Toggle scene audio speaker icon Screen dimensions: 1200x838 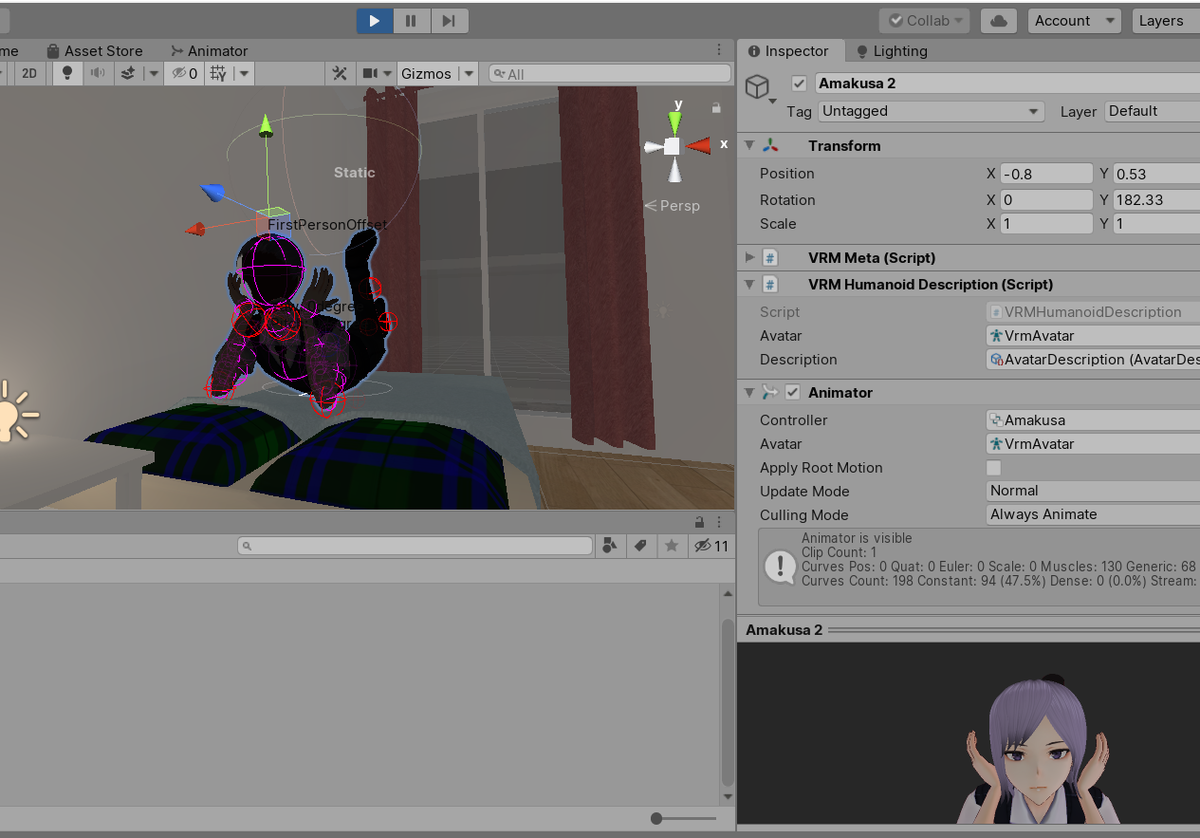(97, 73)
